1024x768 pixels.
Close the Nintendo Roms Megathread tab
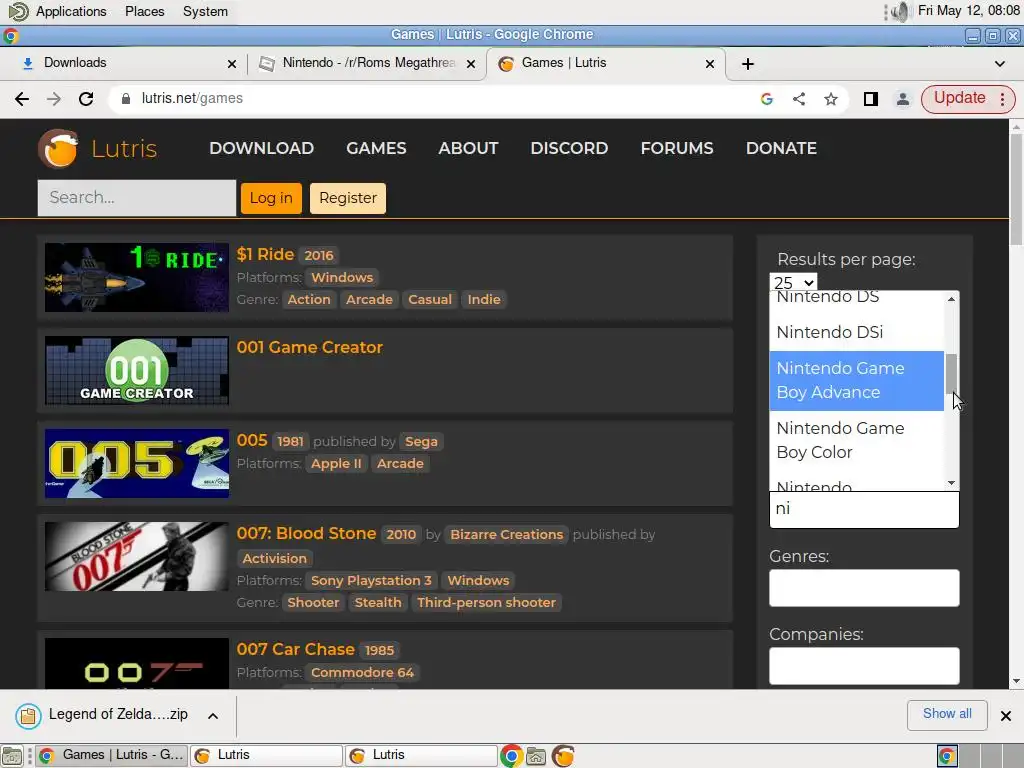470,63
